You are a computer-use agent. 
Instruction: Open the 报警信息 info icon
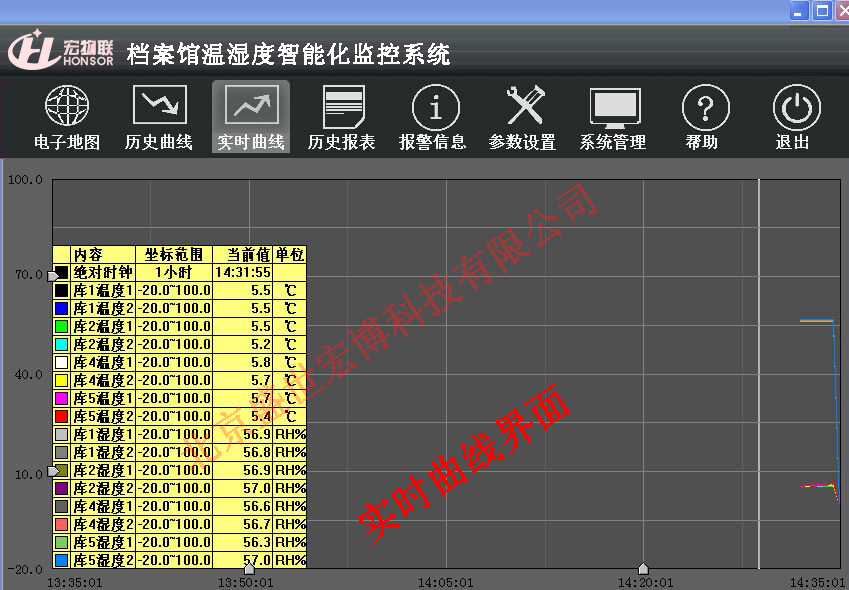coord(435,107)
